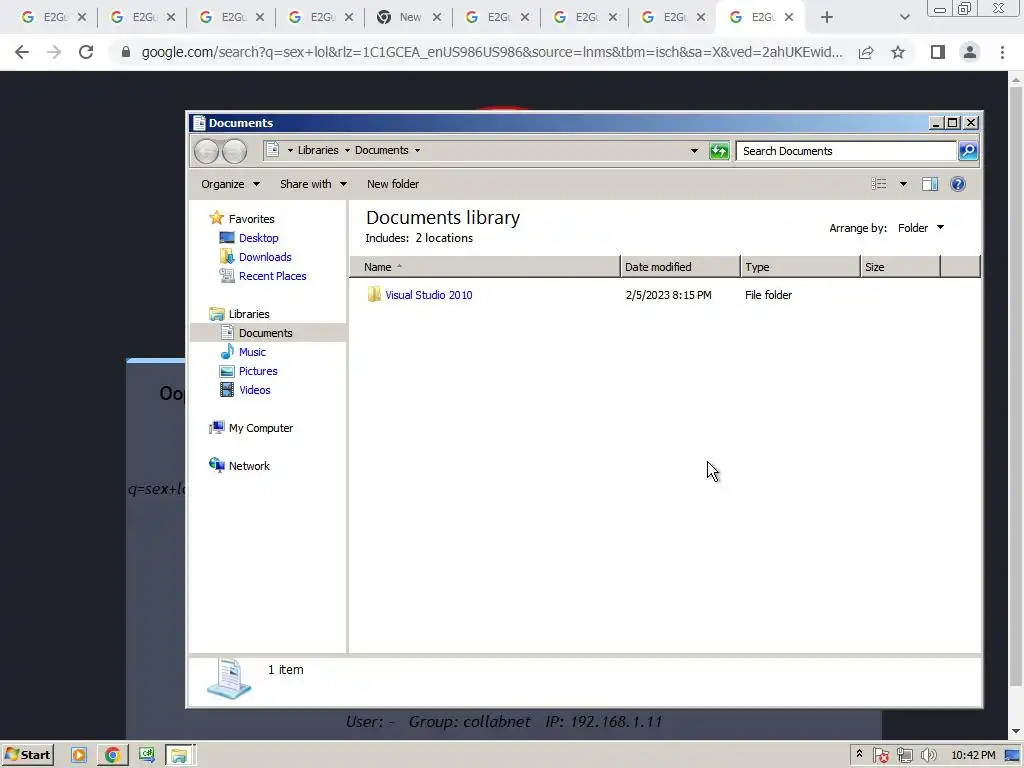Open the Organize menu
The height and width of the screenshot is (768, 1024).
click(x=230, y=184)
